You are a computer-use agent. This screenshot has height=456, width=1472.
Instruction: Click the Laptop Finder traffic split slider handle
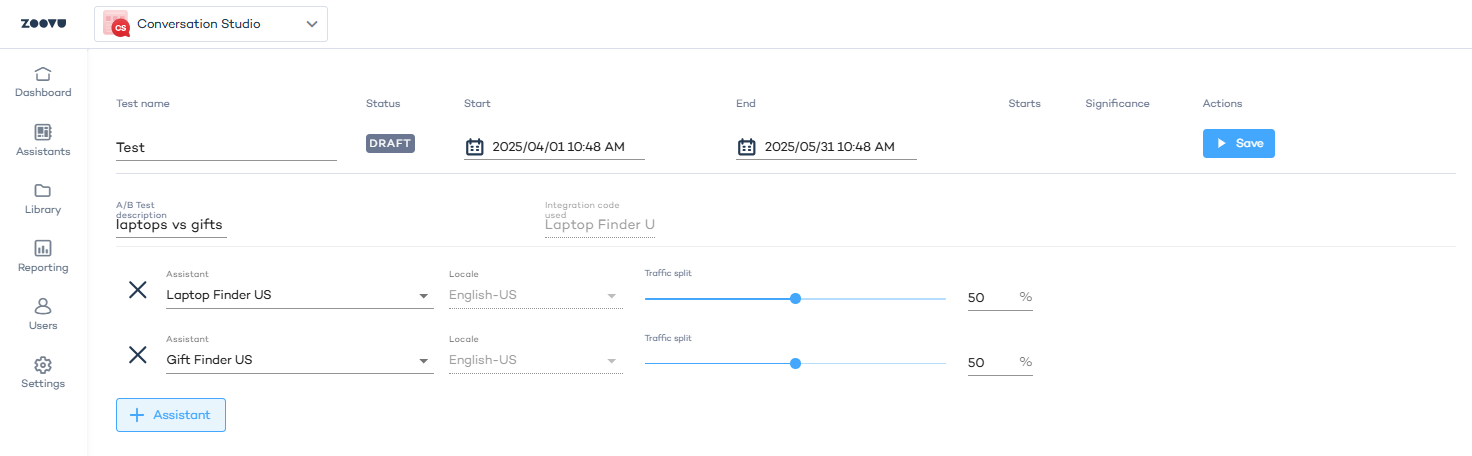coord(795,298)
